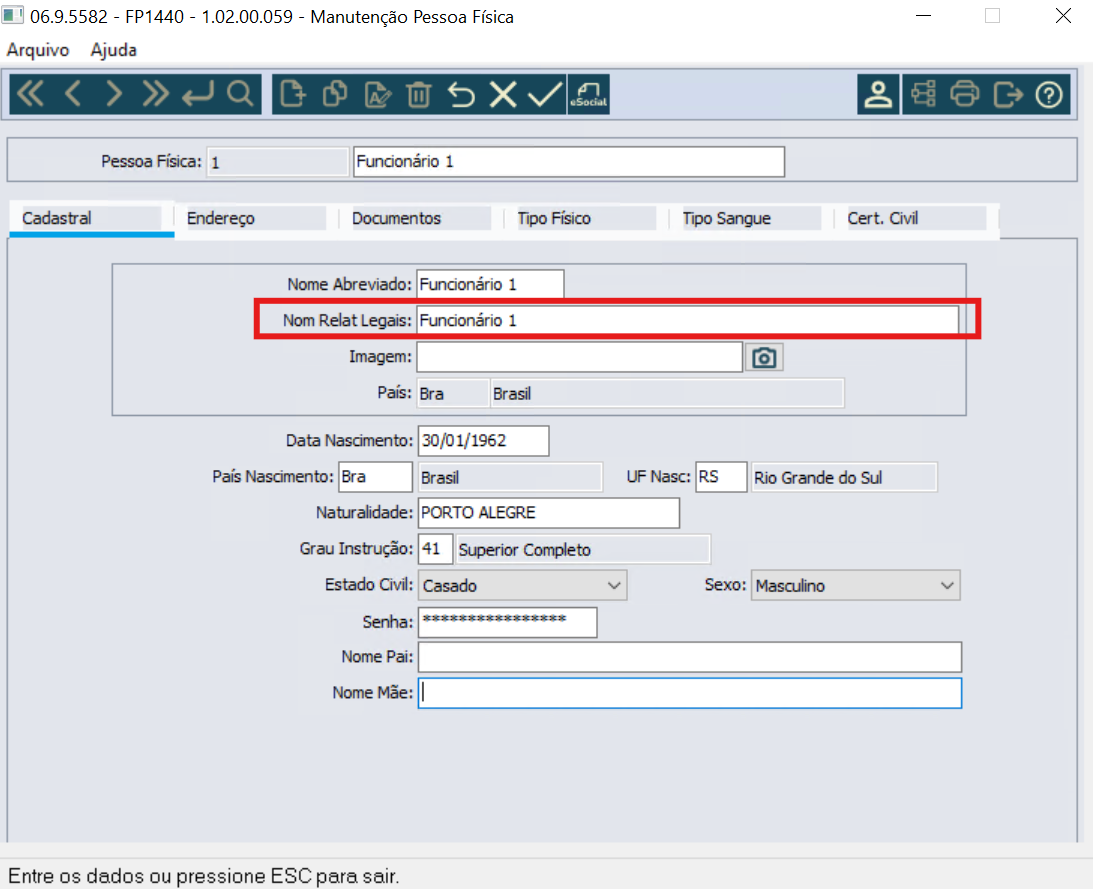
Task: Undo changes with the undo arrow icon
Action: 461,93
